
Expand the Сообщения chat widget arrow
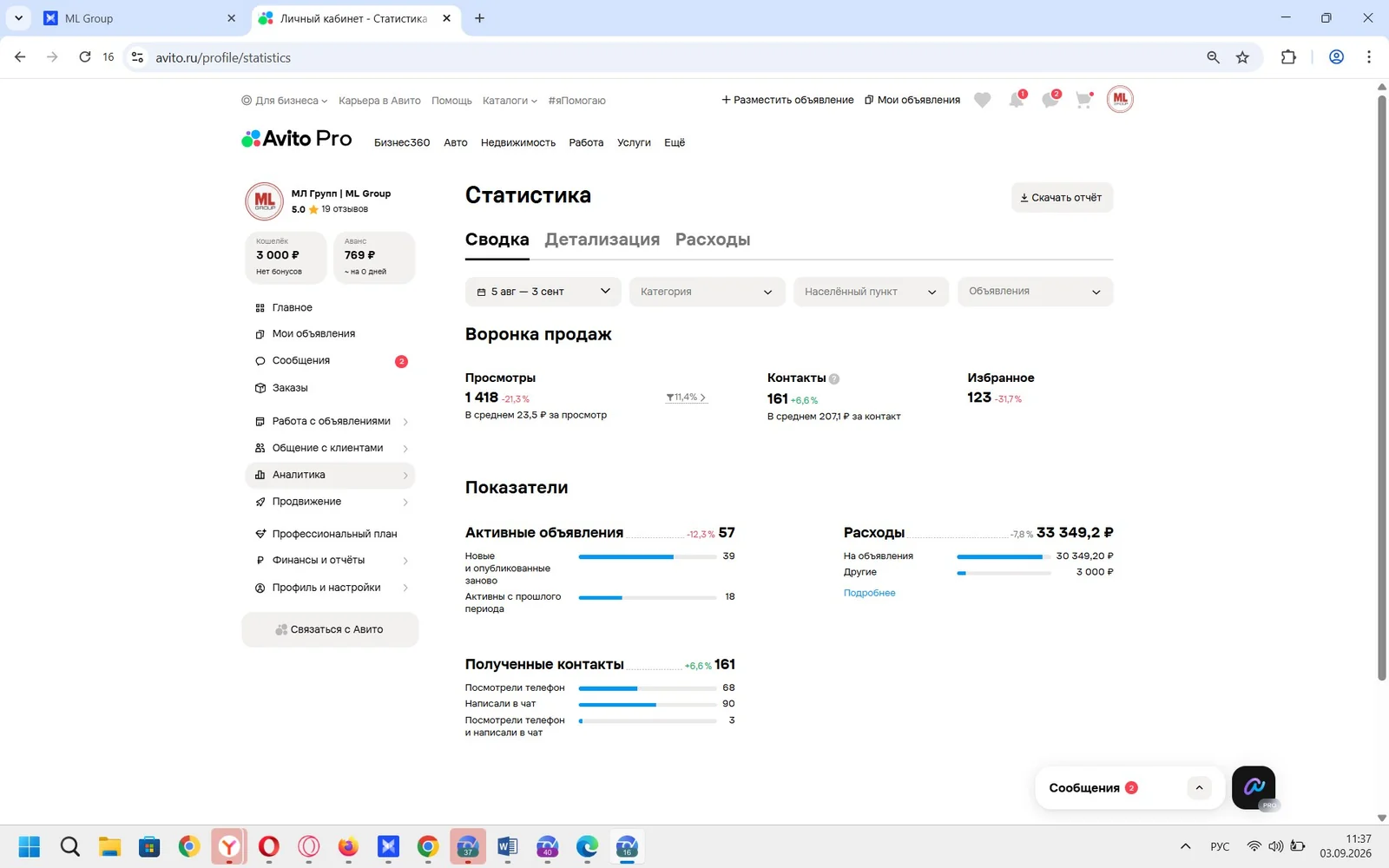[x=1199, y=788]
